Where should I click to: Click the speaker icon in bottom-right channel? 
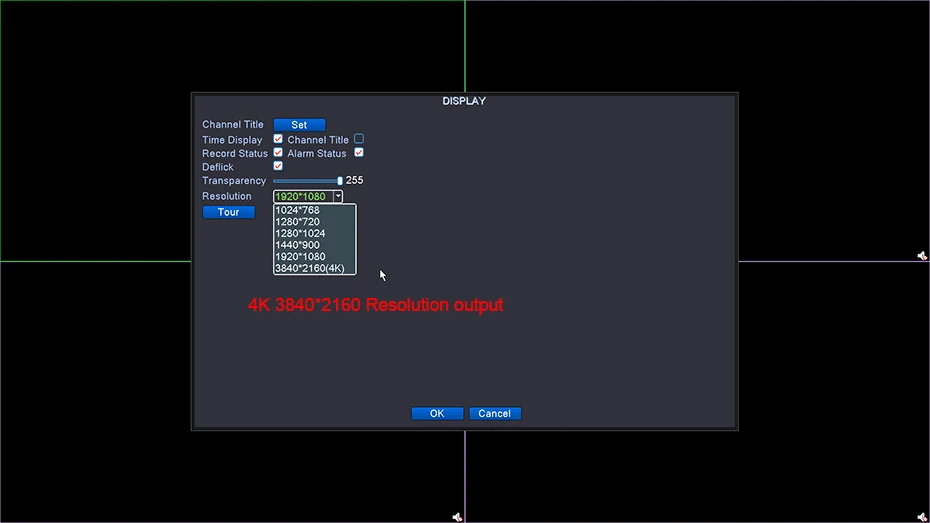coord(922,517)
